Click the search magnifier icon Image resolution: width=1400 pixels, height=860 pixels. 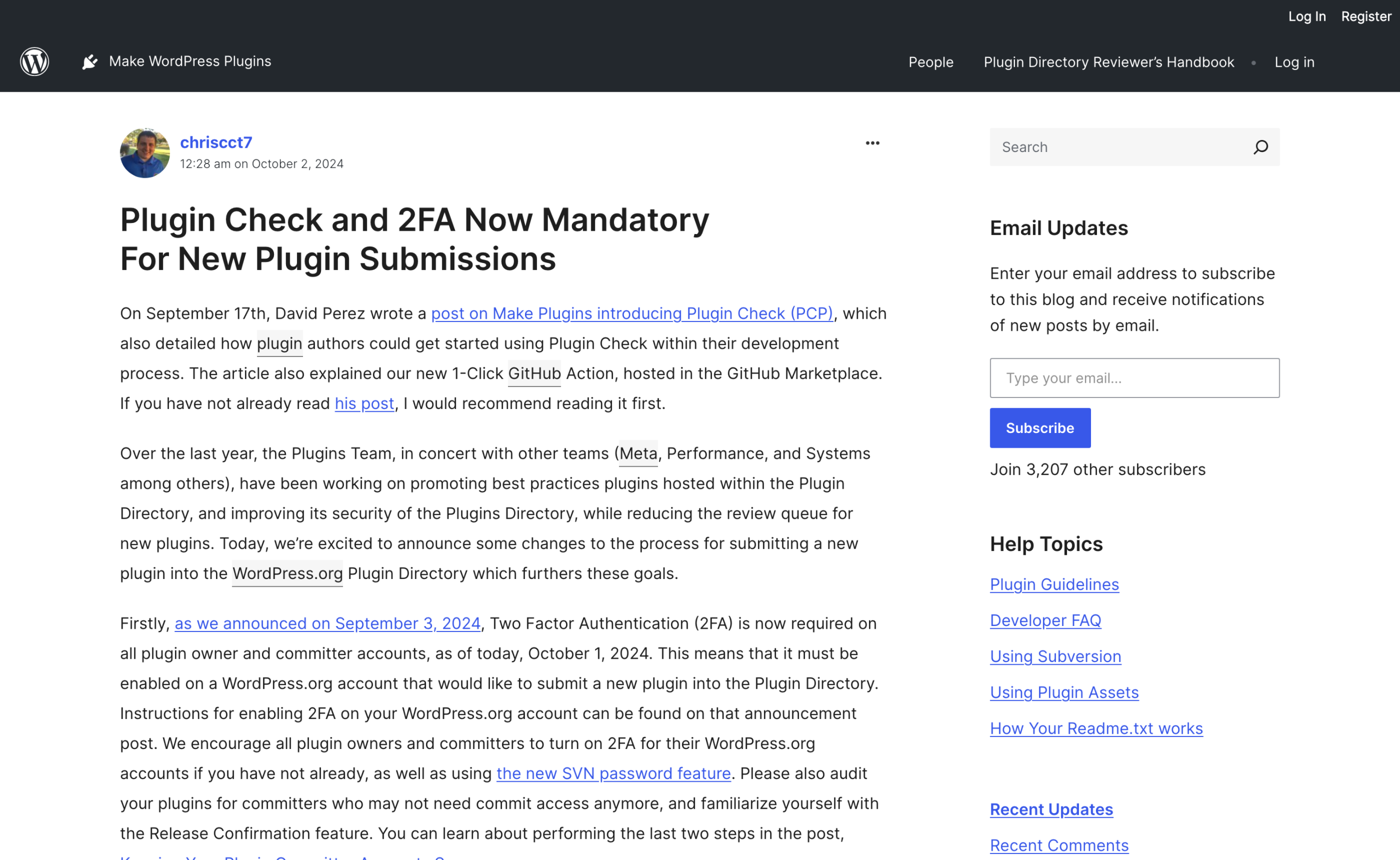point(1261,147)
